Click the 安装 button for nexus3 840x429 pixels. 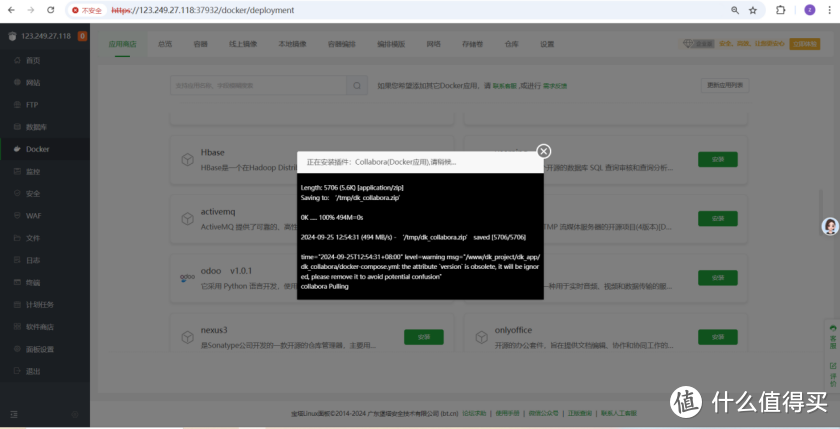pyautogui.click(x=424, y=337)
